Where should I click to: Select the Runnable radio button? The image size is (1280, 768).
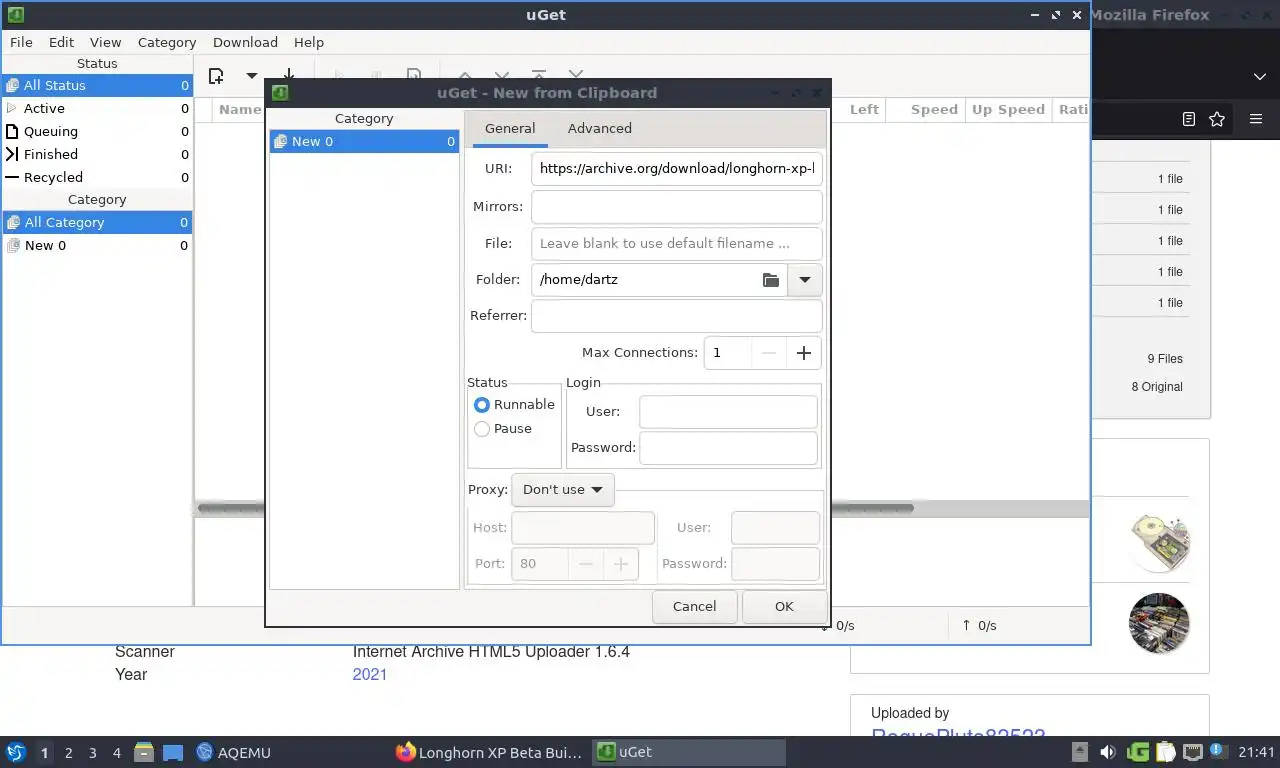[x=482, y=405]
